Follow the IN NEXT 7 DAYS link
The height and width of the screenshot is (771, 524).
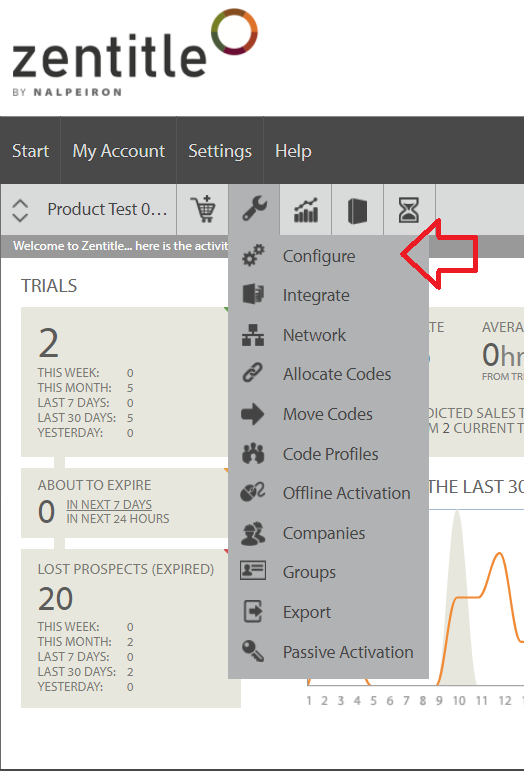(109, 504)
